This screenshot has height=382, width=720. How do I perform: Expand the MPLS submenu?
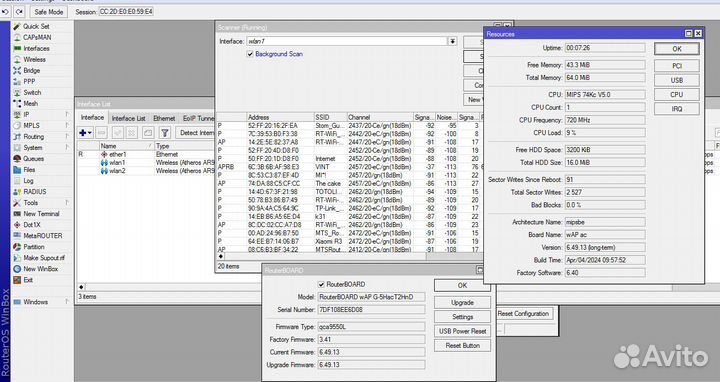[67, 126]
